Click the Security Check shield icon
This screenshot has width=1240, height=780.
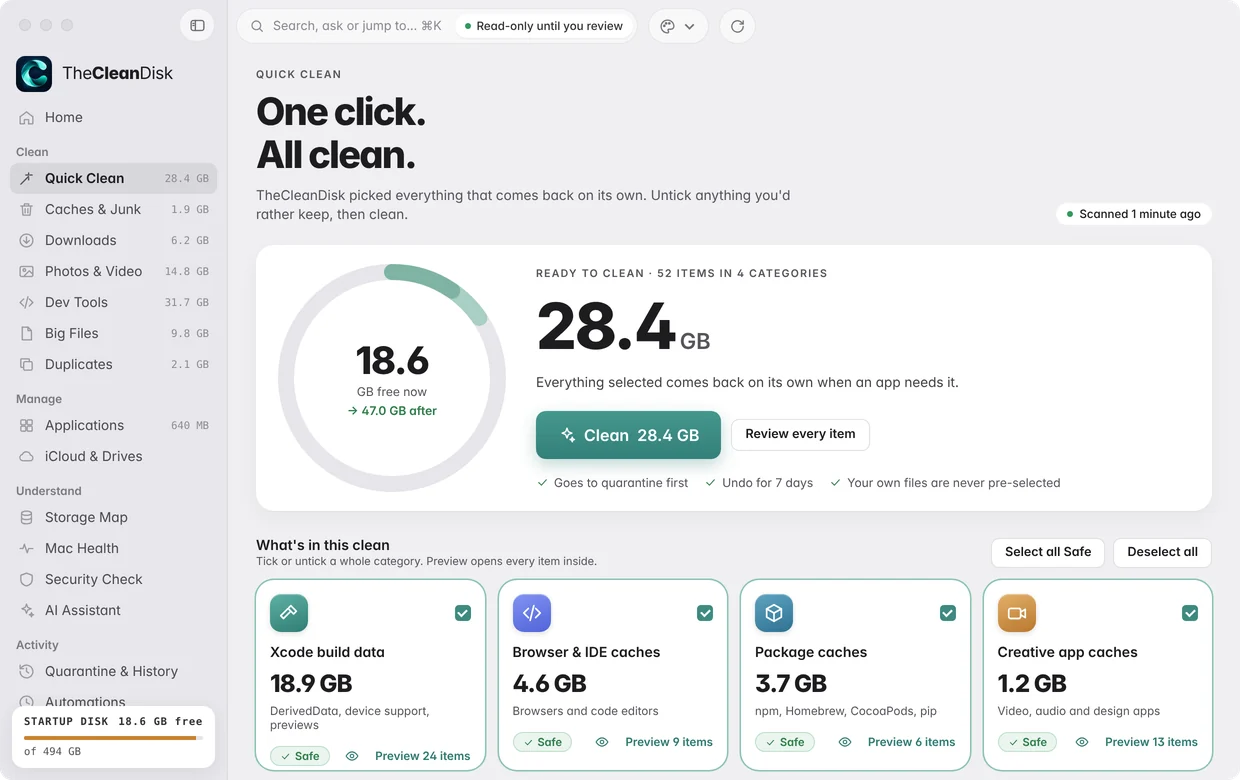27,579
